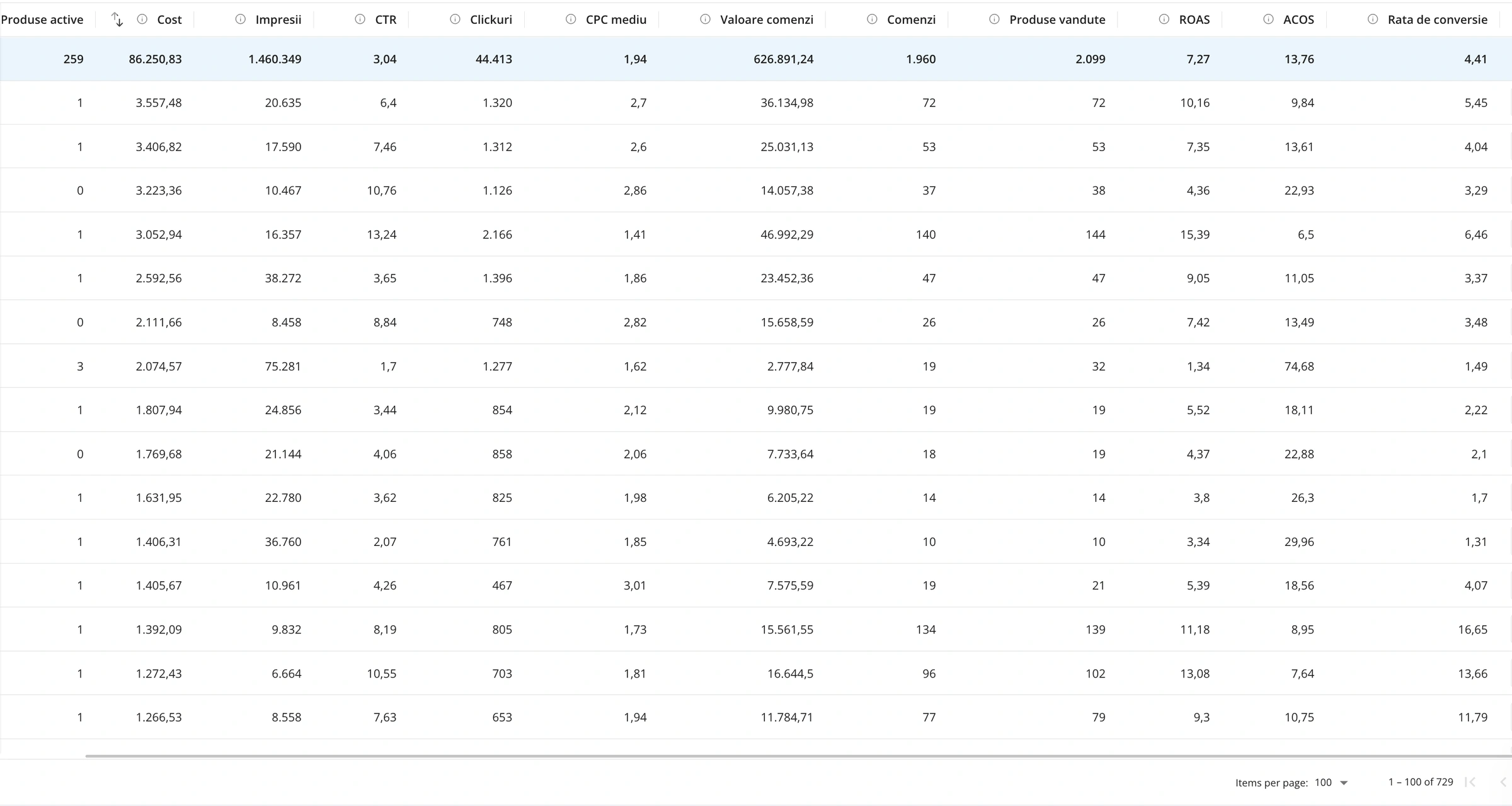This screenshot has width=1512, height=806.
Task: Click the Produse vandute column header
Action: point(1057,20)
